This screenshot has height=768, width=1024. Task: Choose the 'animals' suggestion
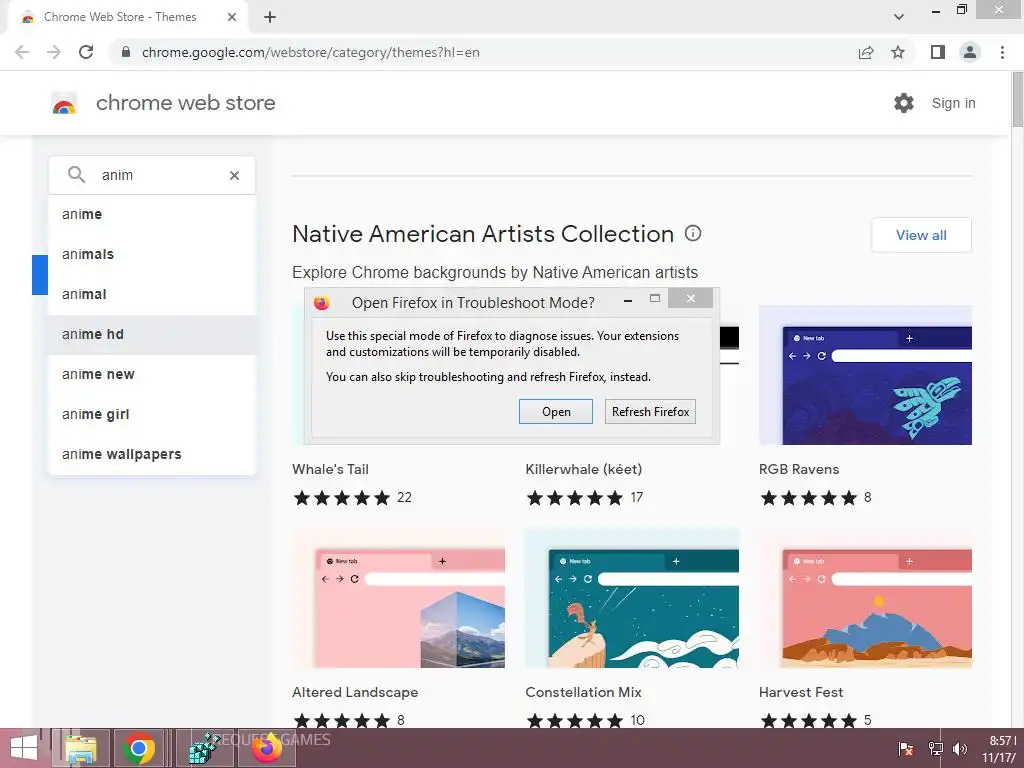point(152,254)
